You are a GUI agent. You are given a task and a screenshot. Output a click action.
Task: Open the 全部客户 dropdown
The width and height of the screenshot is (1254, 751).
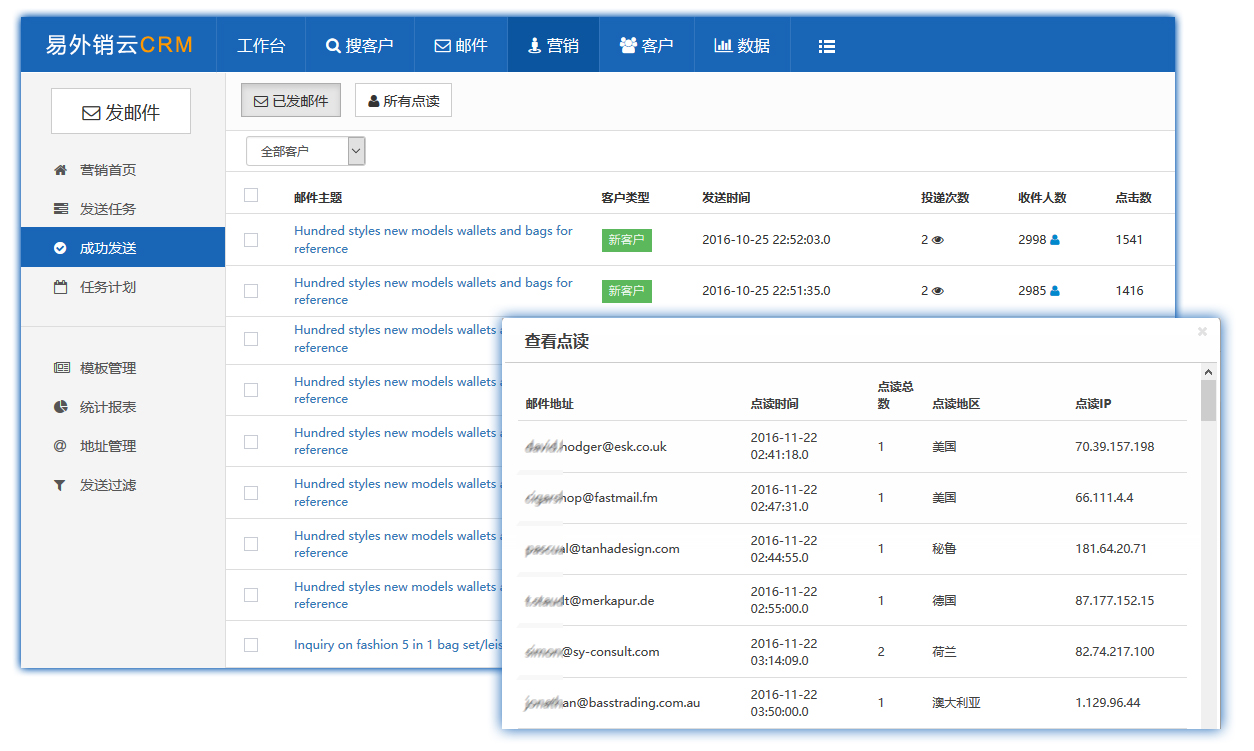point(305,151)
